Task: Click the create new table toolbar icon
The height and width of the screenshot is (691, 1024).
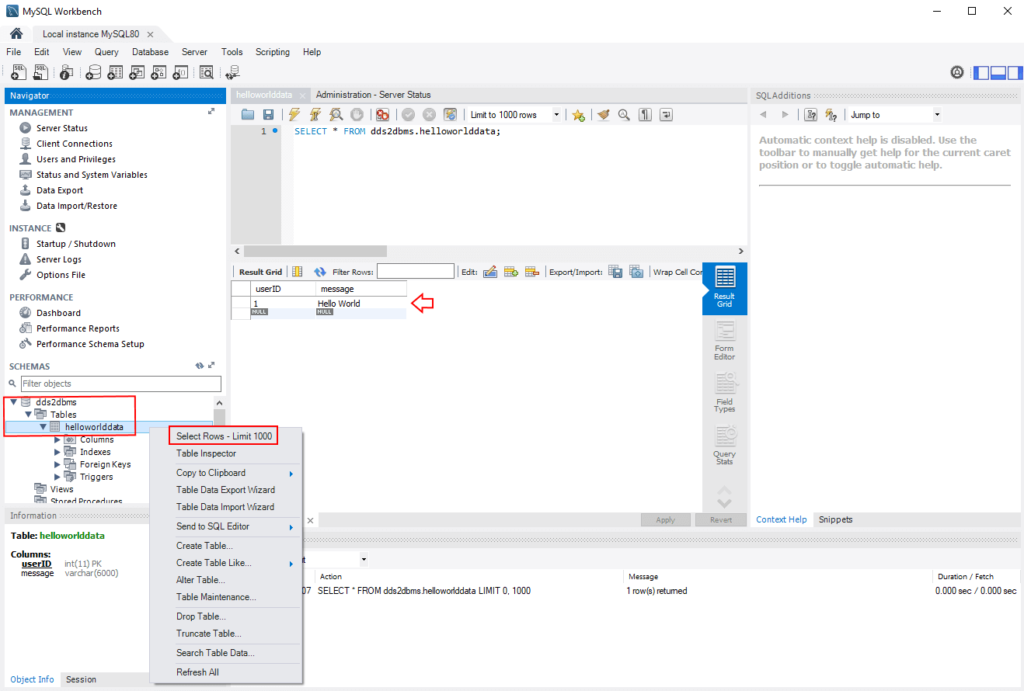Action: [115, 72]
